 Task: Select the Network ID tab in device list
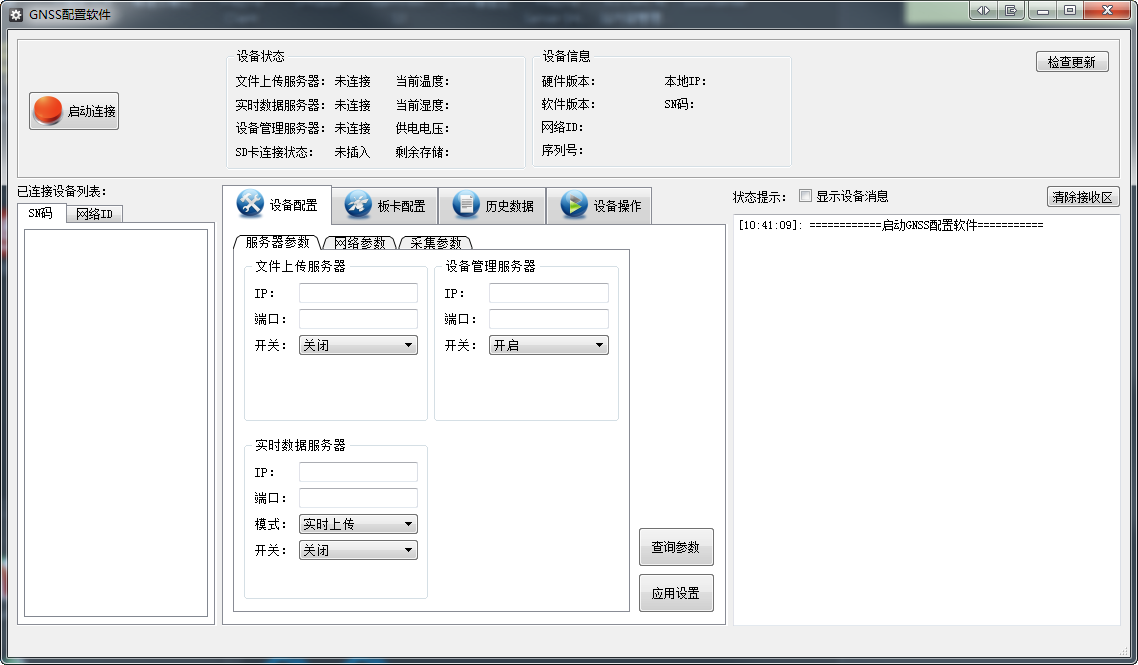(x=94, y=214)
